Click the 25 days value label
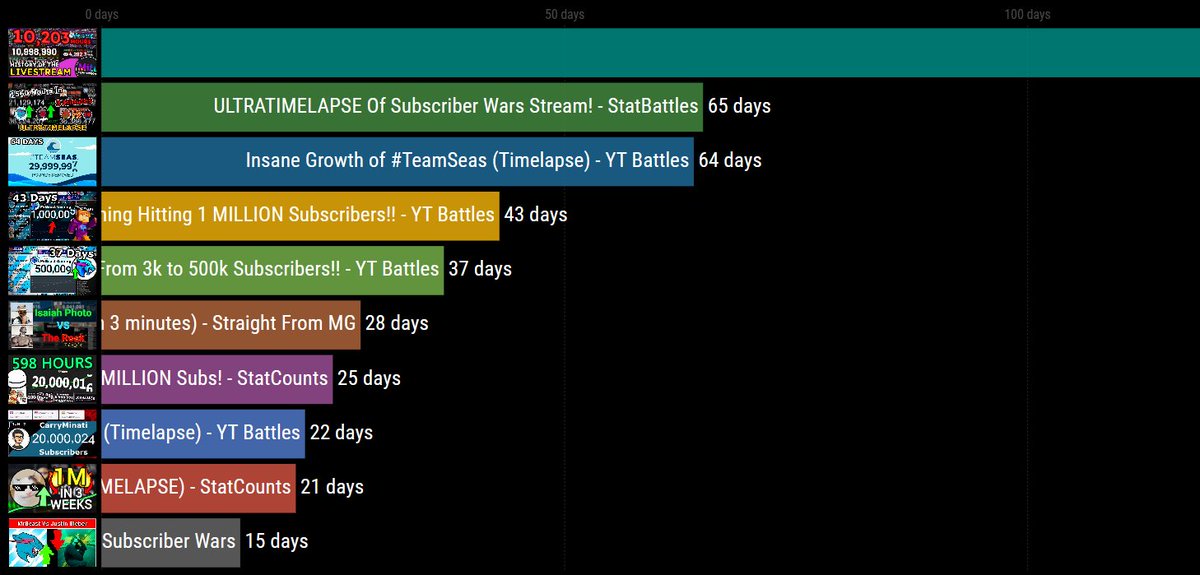Image resolution: width=1200 pixels, height=575 pixels. coord(369,378)
